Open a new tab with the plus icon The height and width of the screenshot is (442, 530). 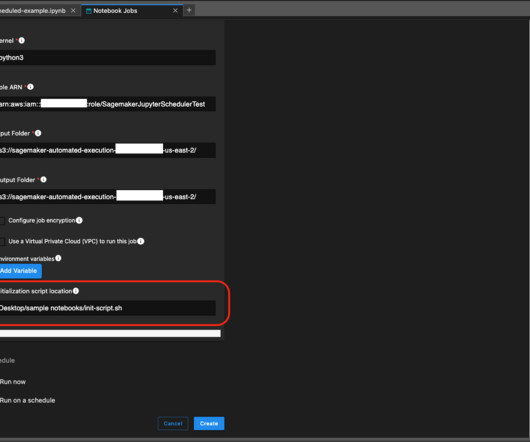(189, 10)
